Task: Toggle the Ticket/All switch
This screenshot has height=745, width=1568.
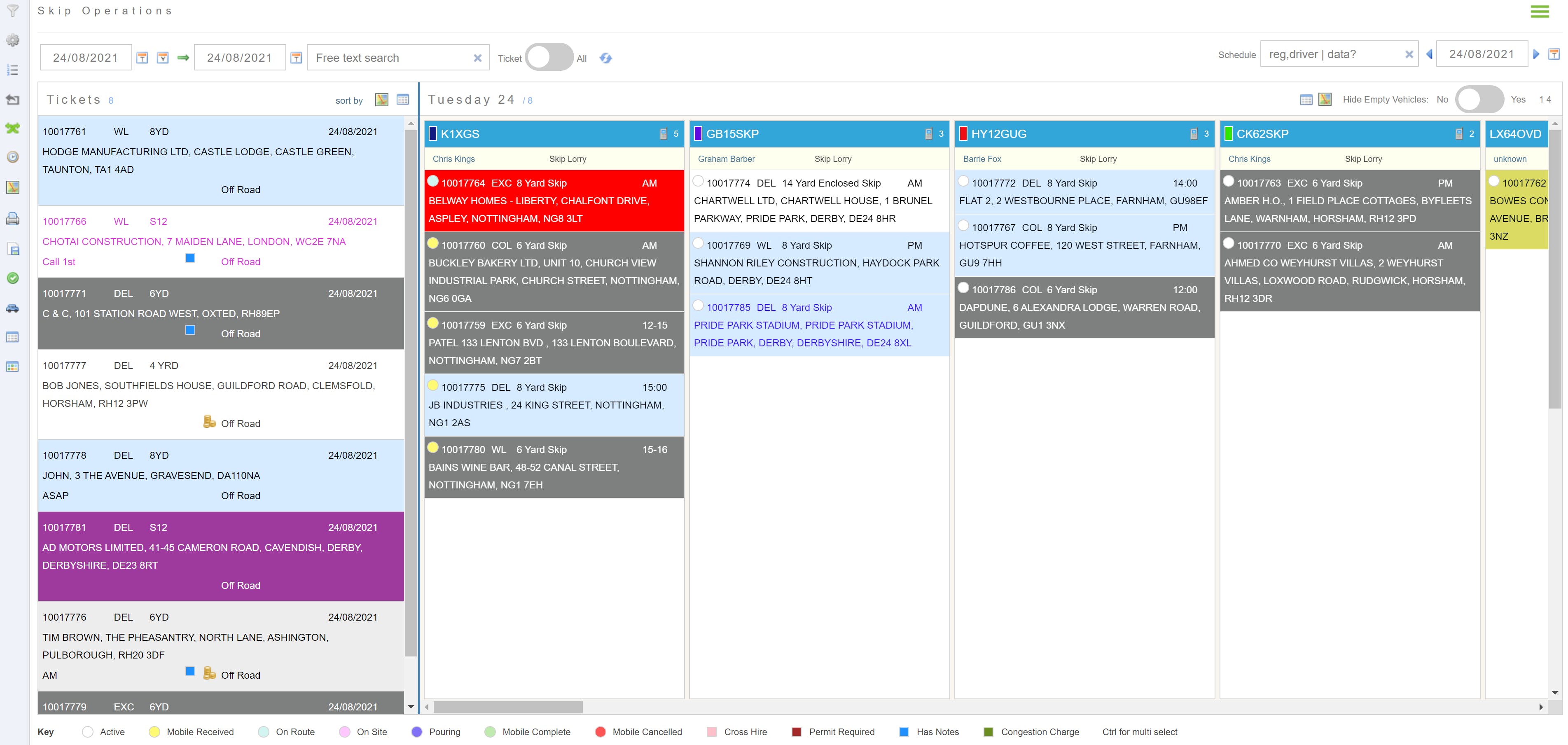Action: (549, 58)
